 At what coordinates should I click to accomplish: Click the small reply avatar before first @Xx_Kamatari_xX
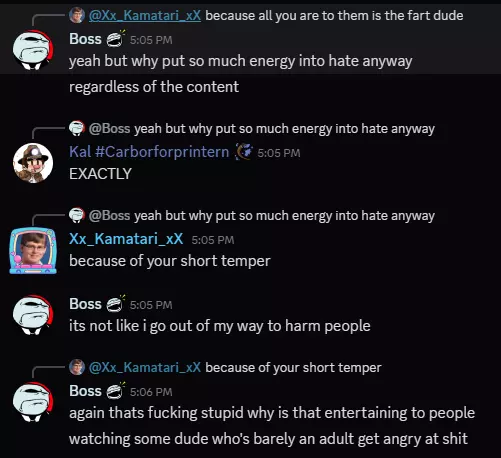[77, 15]
